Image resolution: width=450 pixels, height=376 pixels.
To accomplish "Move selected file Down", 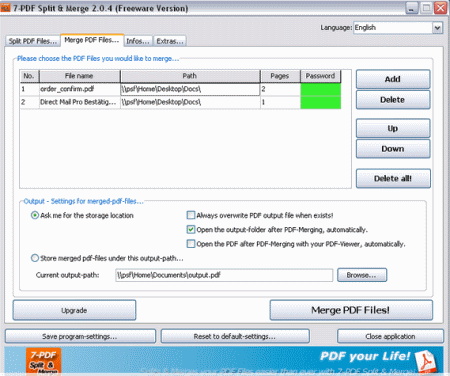I will [x=393, y=149].
